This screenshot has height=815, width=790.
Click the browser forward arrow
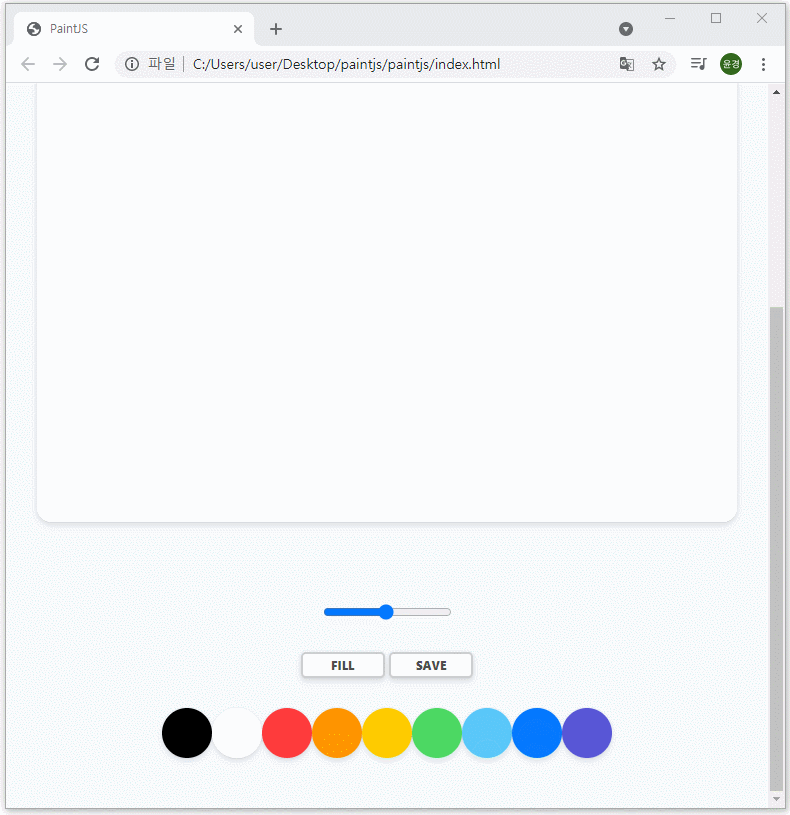(60, 64)
